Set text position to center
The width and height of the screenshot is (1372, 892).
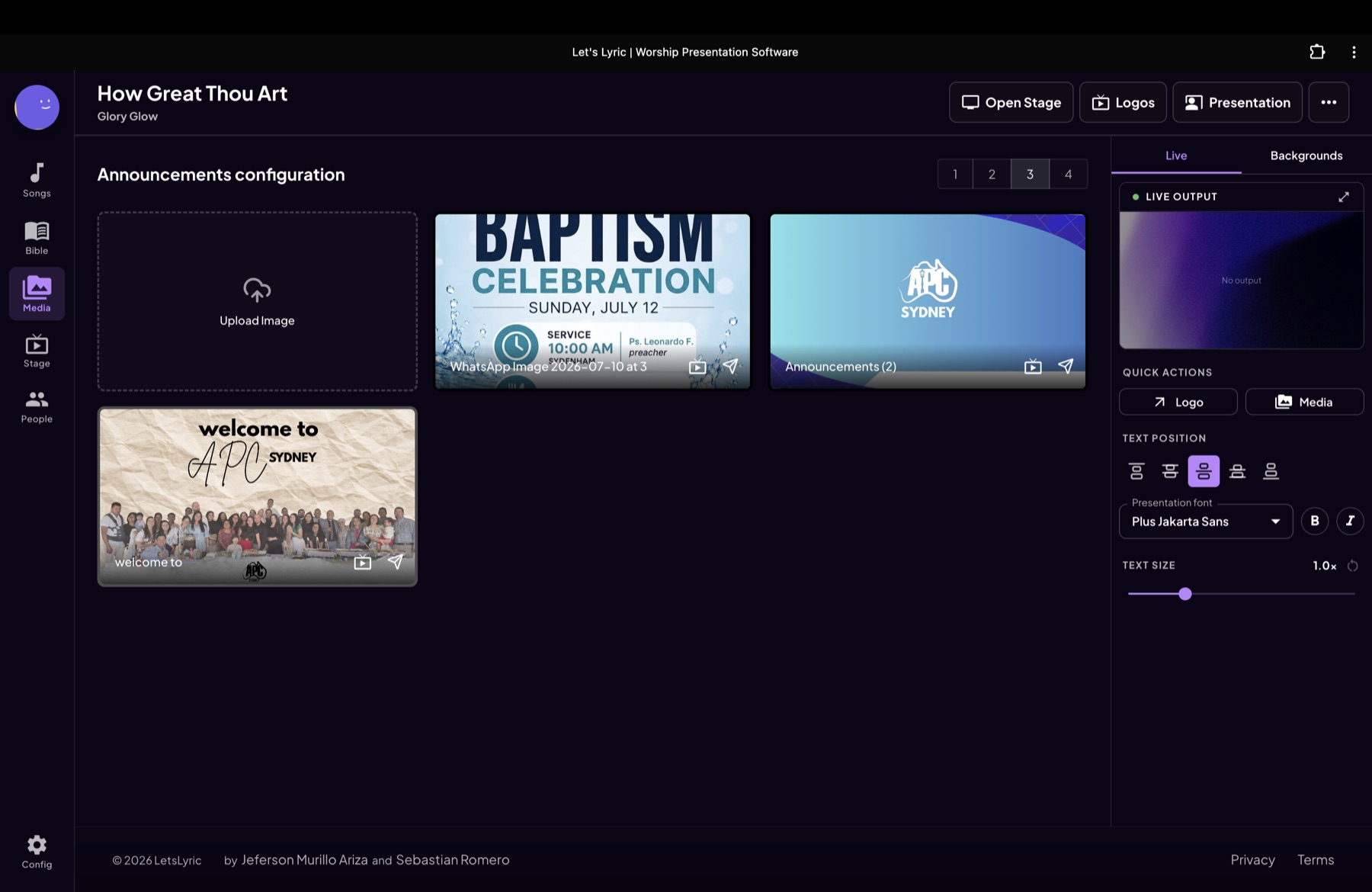coord(1204,471)
